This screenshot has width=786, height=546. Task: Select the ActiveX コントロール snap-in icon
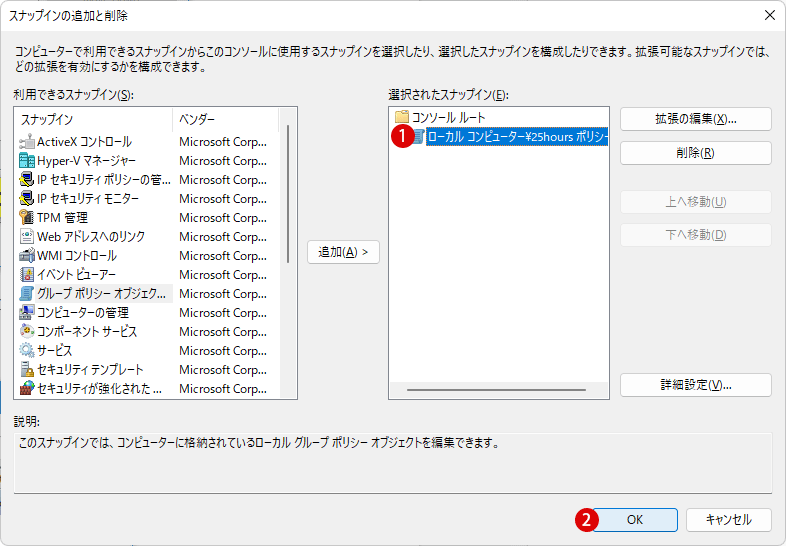click(x=27, y=142)
